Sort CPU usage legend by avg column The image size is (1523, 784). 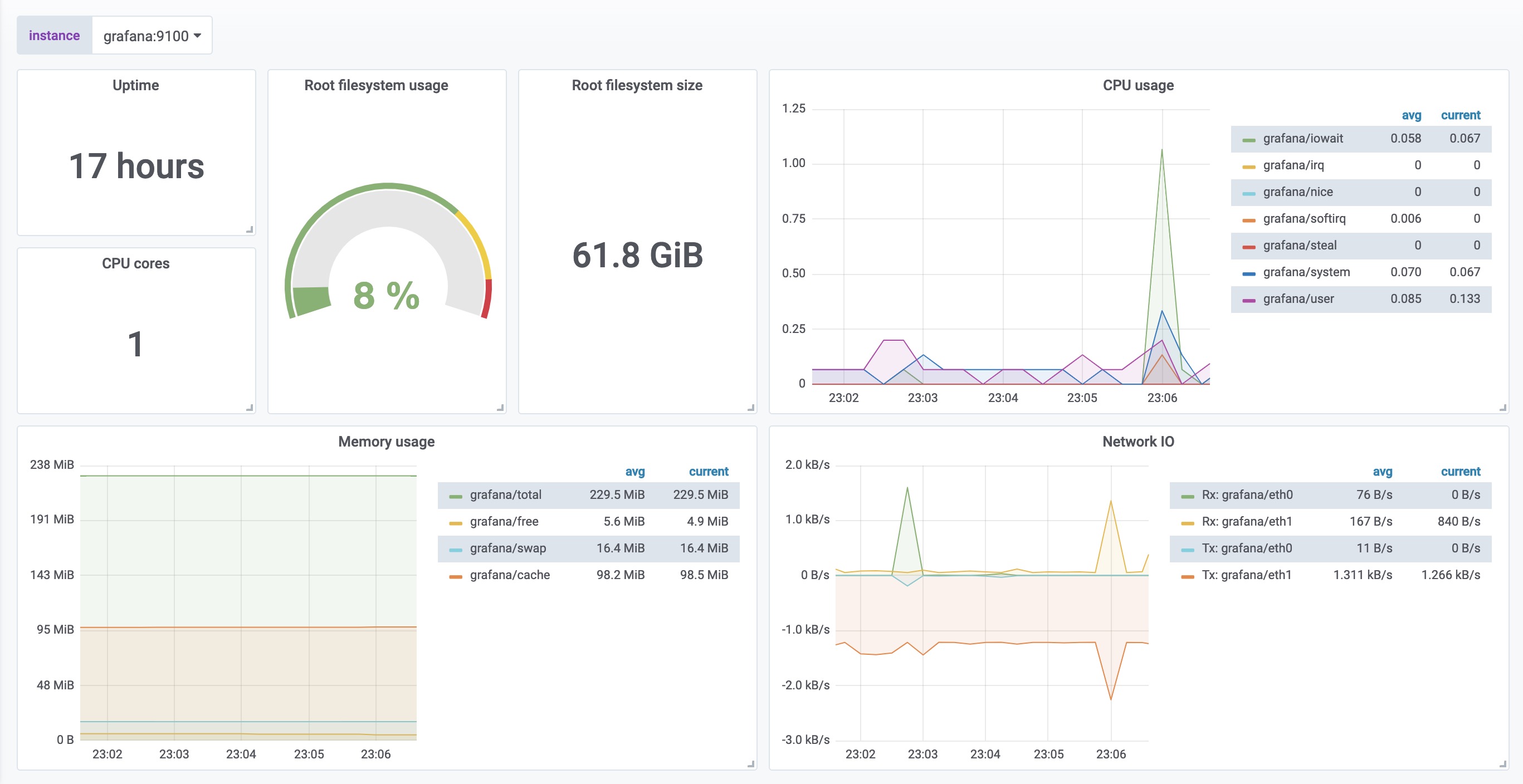coord(1410,116)
